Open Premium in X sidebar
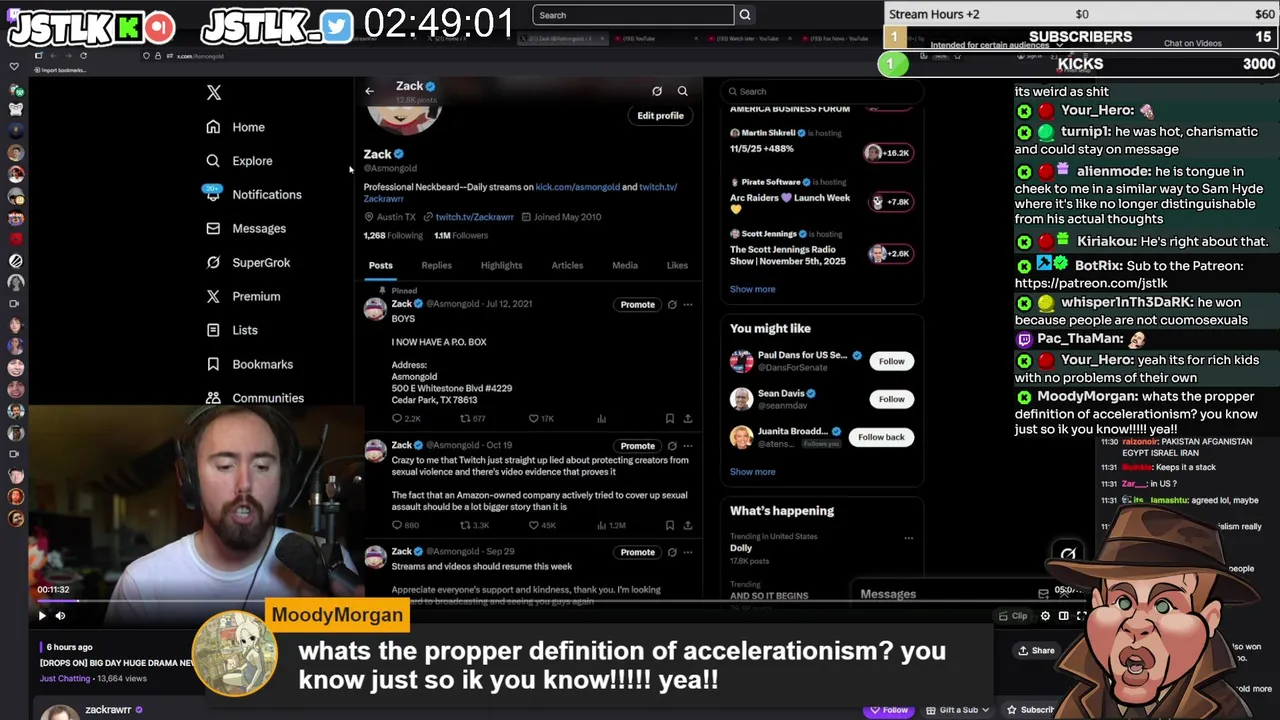The height and width of the screenshot is (720, 1280). [243, 297]
